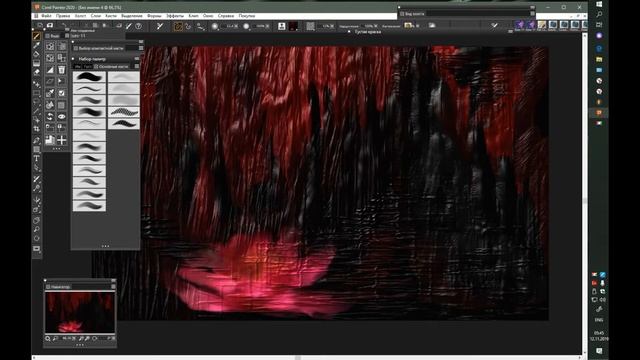Select the Lasso tool

pos(36,102)
